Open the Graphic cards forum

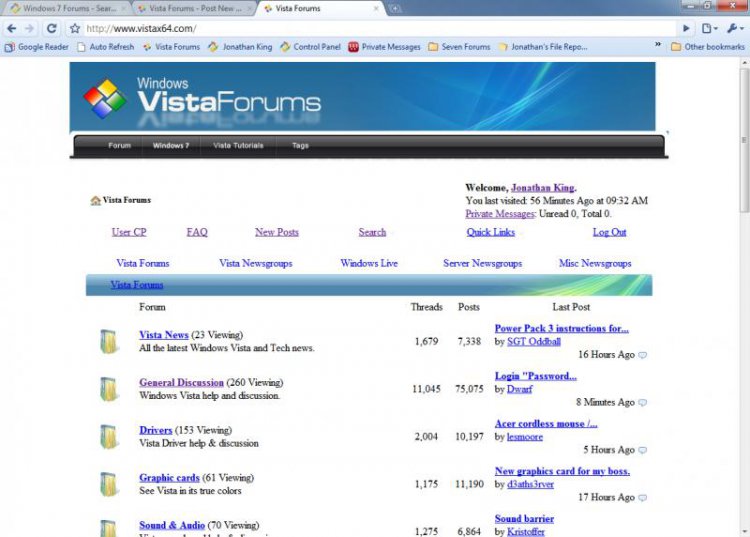tap(169, 478)
